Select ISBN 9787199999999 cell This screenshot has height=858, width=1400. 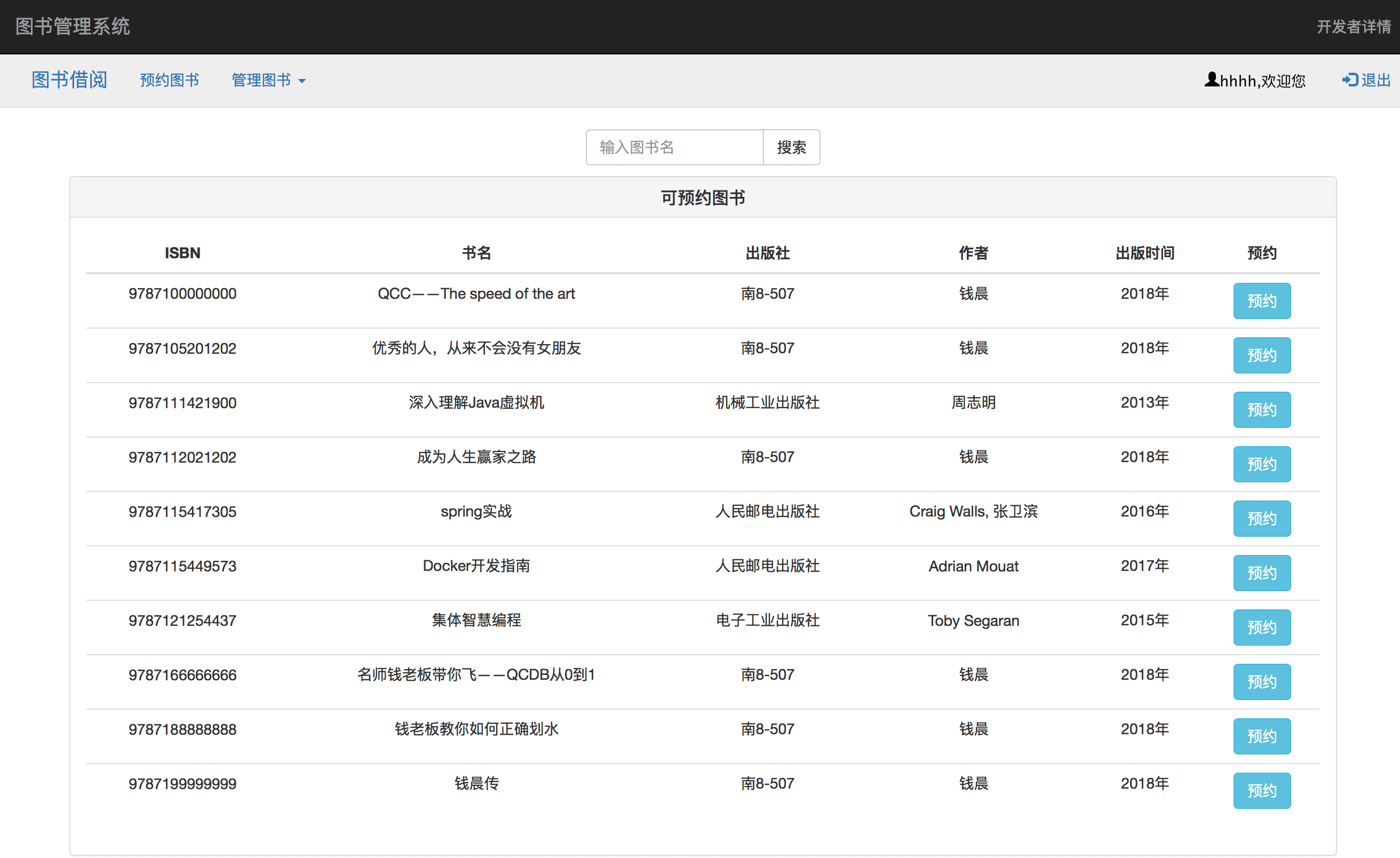pos(182,783)
